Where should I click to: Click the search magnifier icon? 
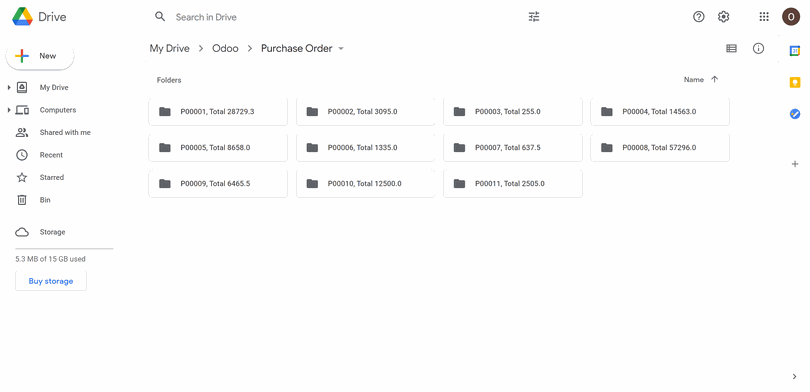[160, 17]
